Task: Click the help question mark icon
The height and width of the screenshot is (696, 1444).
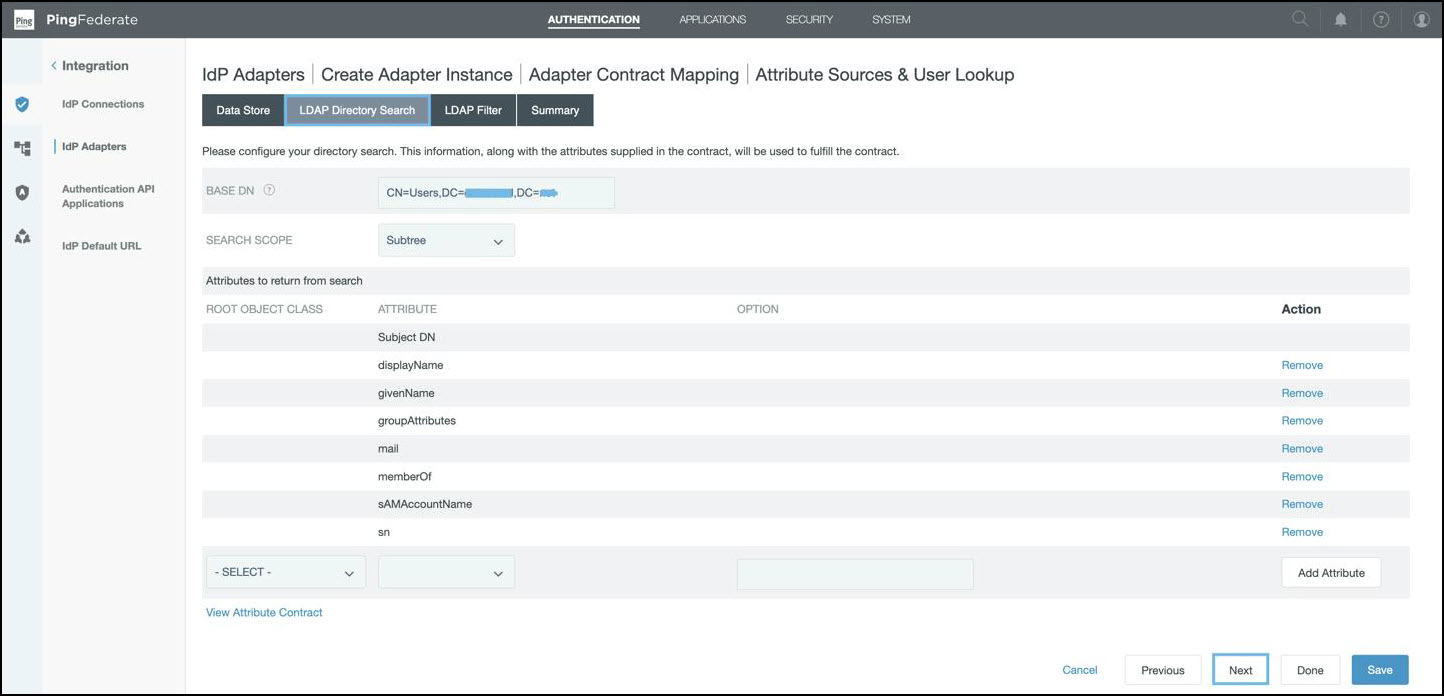Action: tap(1381, 19)
